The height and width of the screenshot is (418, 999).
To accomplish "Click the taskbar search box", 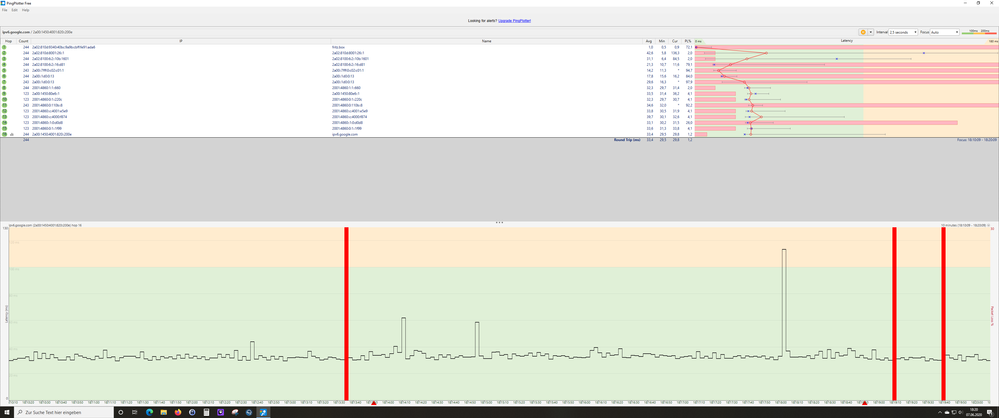I will 64,412.
